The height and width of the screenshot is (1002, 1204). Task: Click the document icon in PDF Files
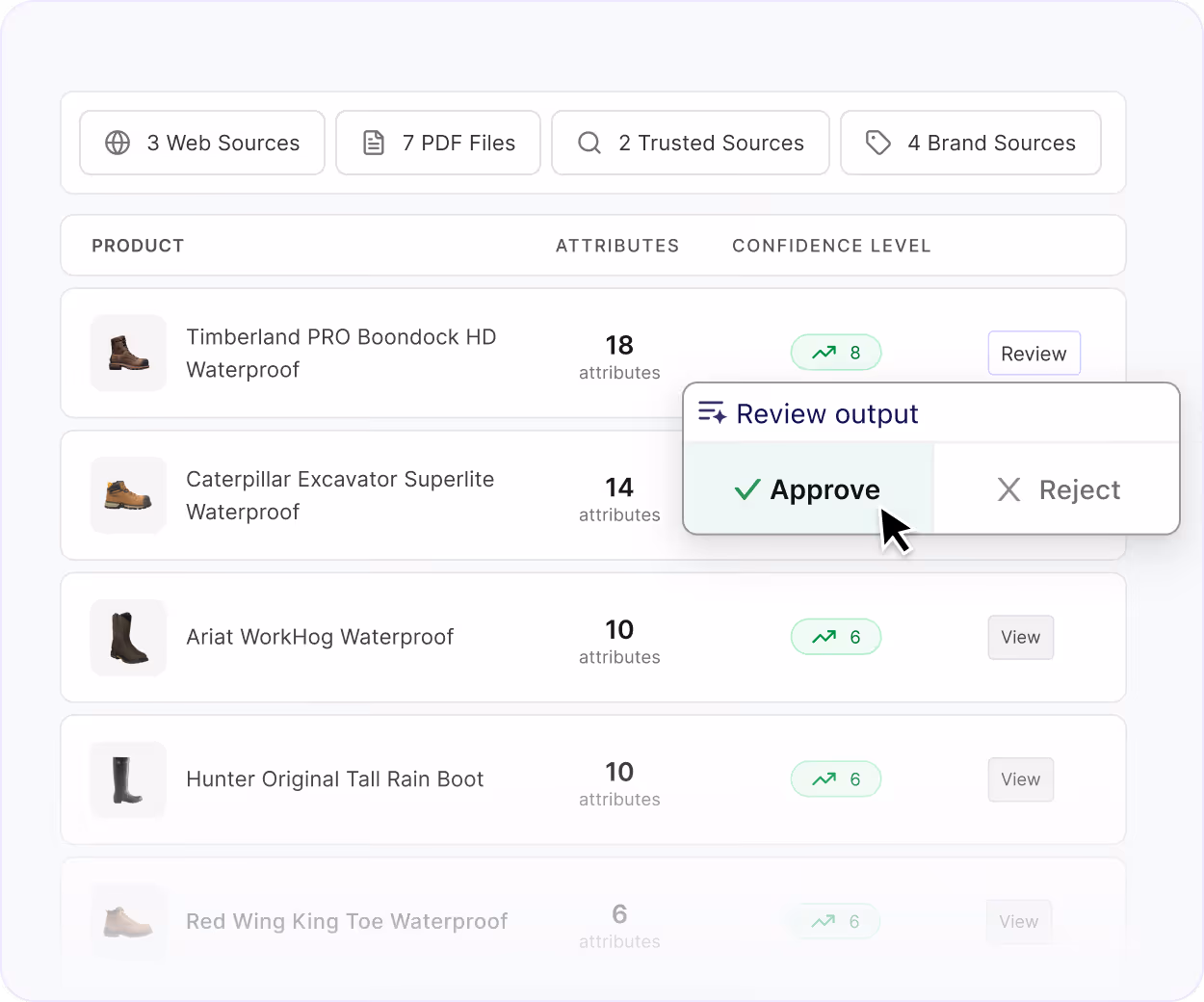point(374,143)
